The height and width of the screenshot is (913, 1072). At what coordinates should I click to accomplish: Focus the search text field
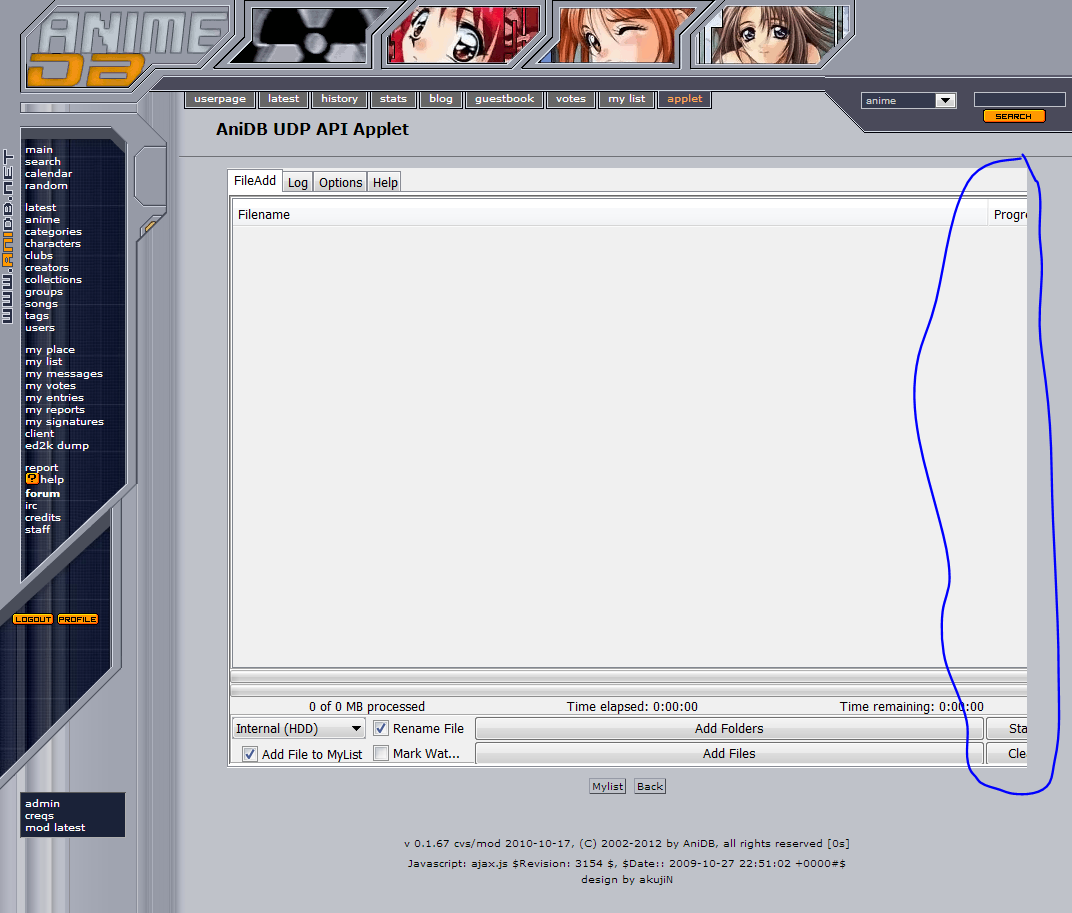(1019, 99)
